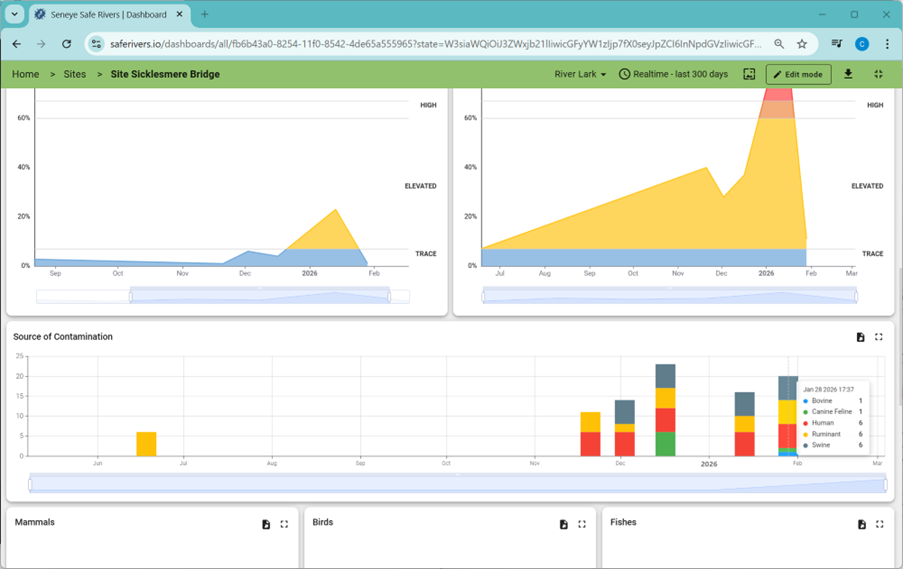Click Swine entry in chart tooltip

(832, 445)
